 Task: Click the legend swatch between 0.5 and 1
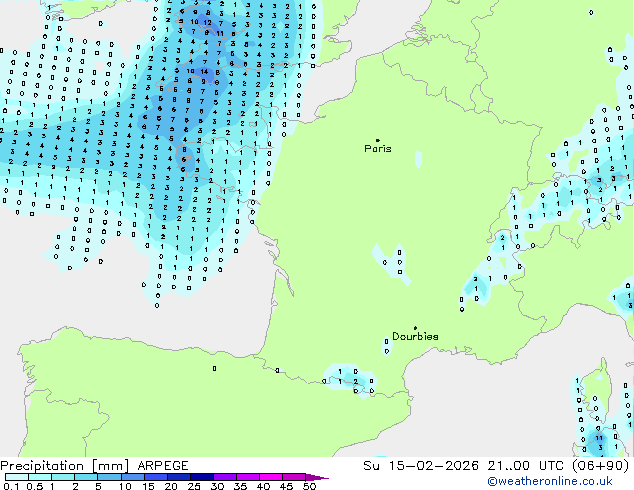click(40, 477)
